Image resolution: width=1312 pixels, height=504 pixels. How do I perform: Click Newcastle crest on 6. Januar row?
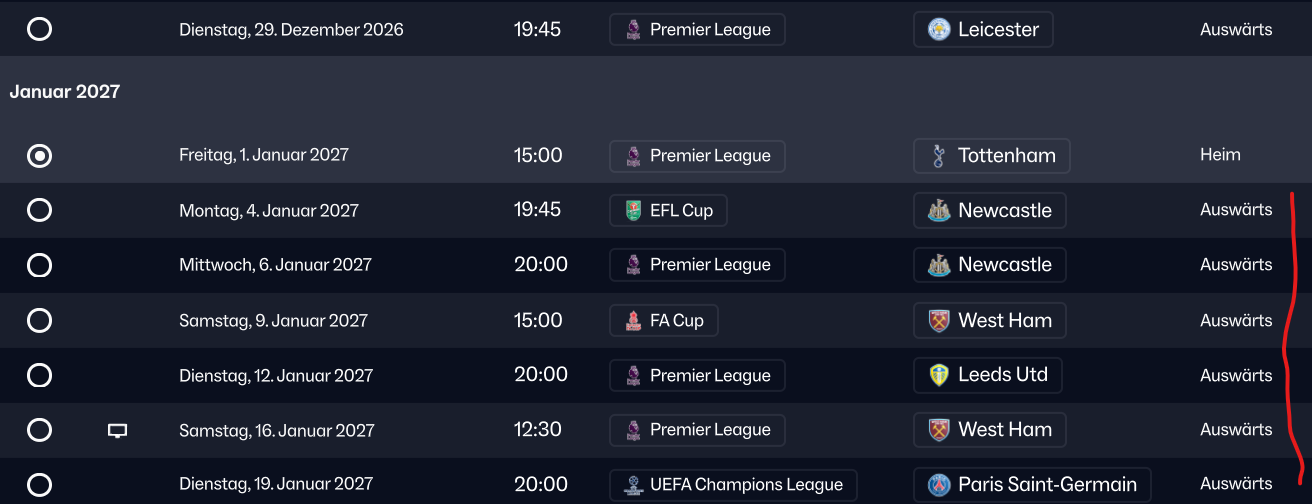pos(938,265)
